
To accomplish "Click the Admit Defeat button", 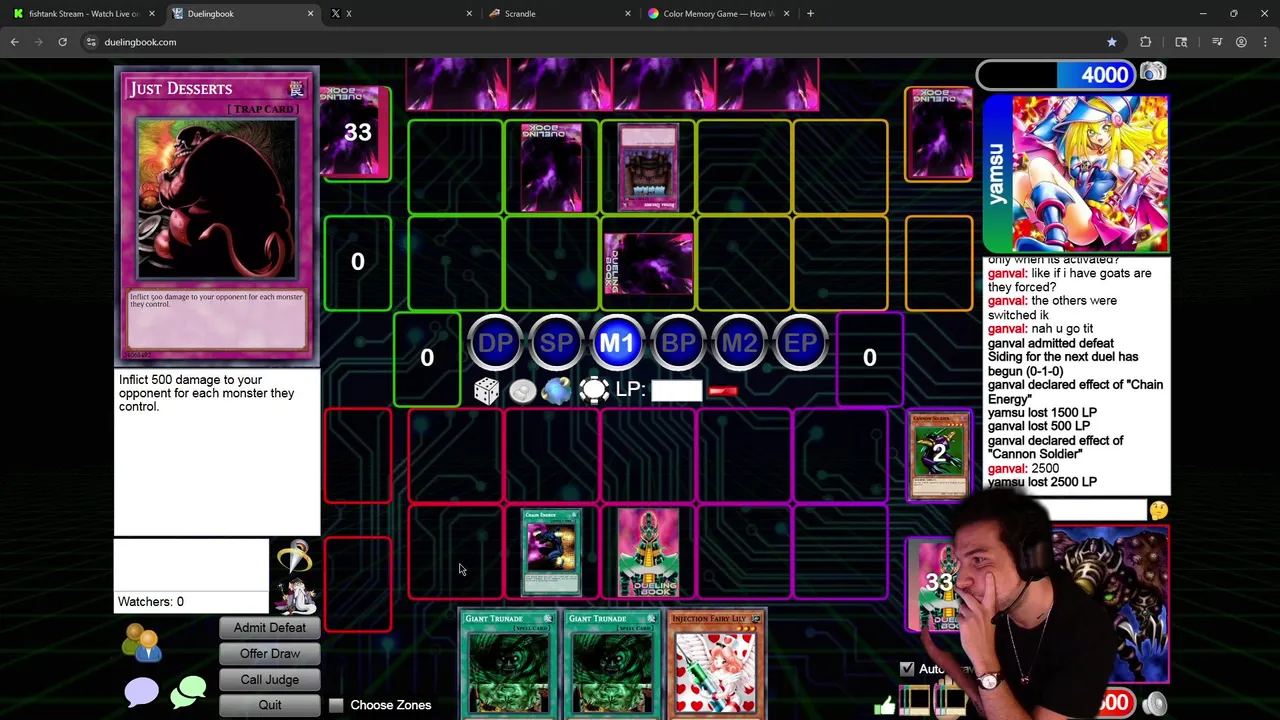I will pos(270,628).
